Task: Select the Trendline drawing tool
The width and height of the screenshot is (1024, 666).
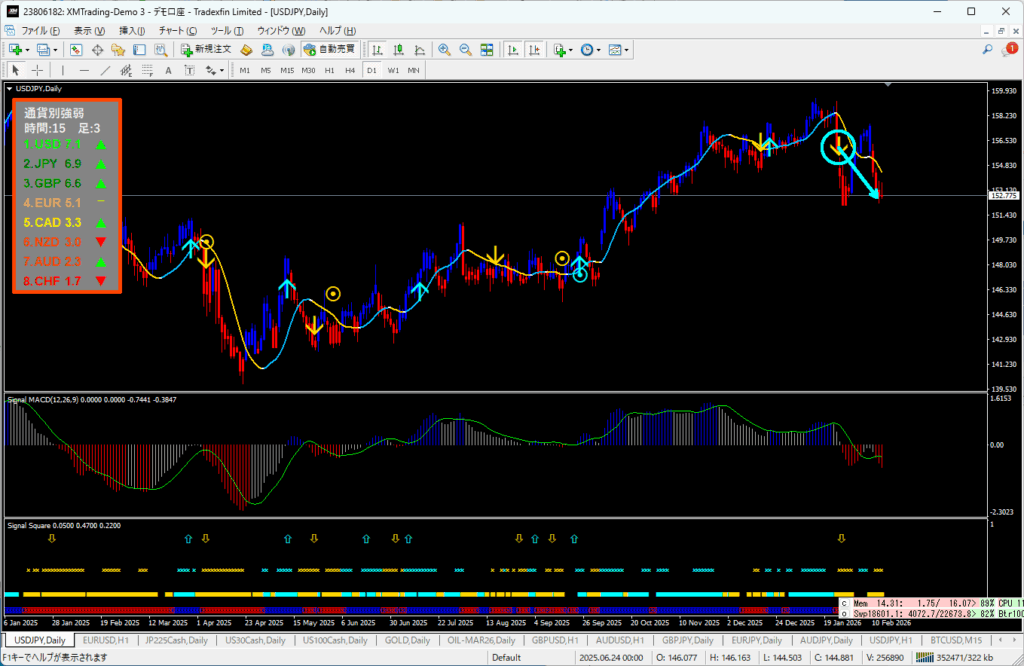Action: pos(106,70)
